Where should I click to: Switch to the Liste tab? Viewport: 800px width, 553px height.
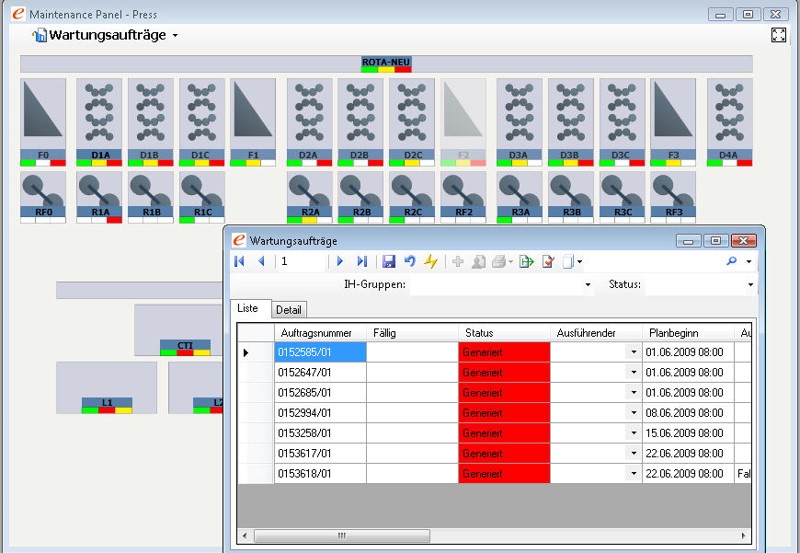(247, 309)
